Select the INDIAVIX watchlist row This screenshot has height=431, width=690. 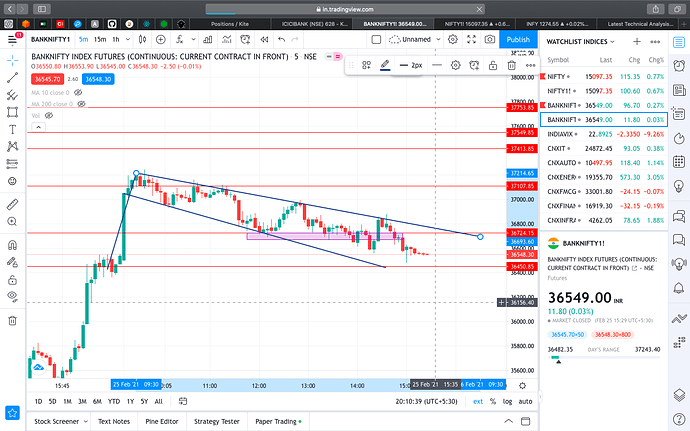[604, 134]
